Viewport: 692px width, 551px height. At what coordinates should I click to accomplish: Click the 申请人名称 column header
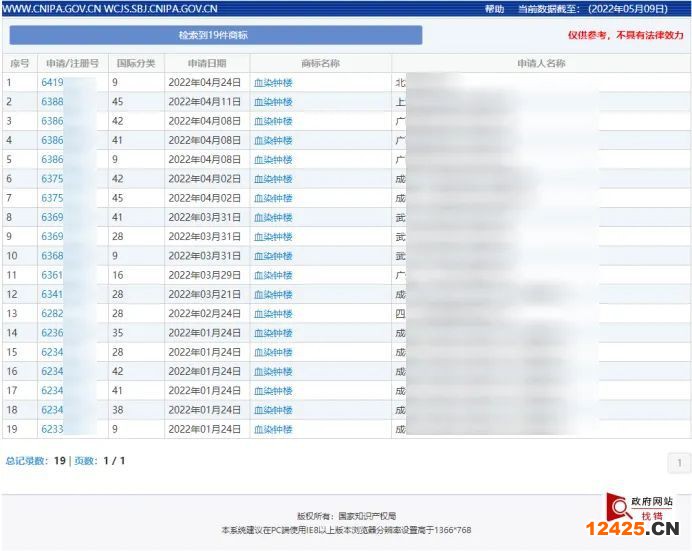pyautogui.click(x=540, y=63)
